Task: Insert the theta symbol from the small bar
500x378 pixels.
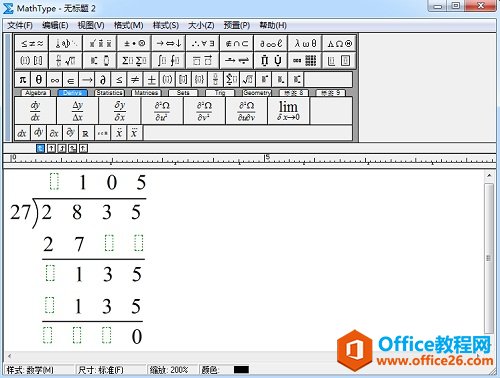Action: point(39,80)
